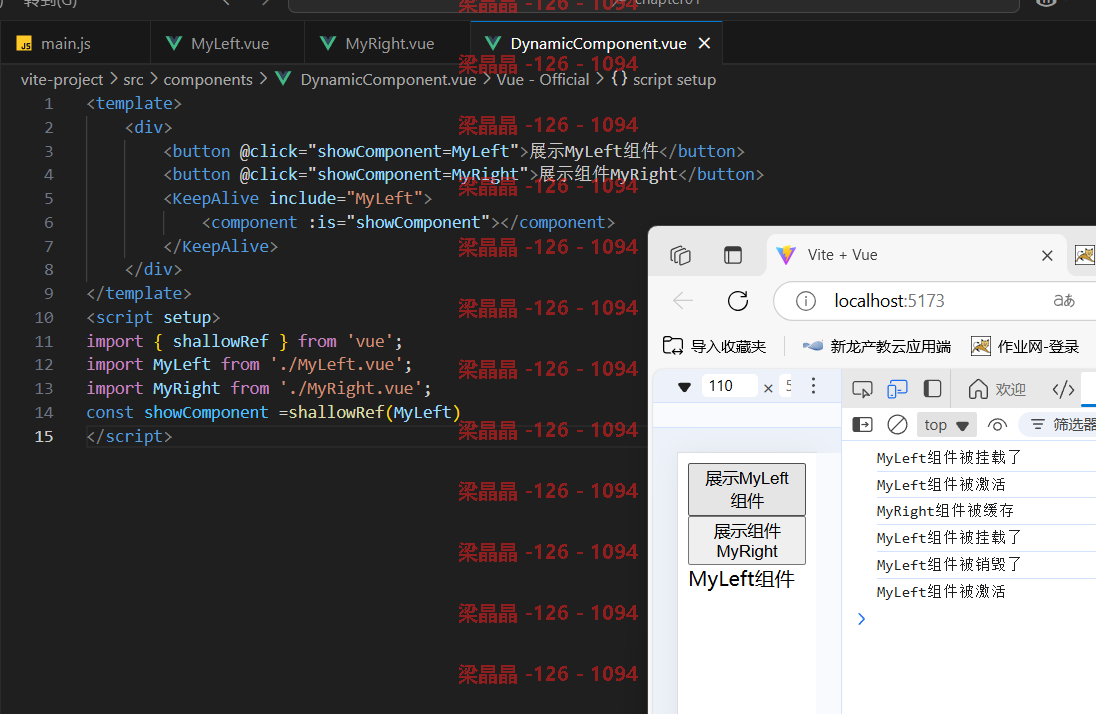Viewport: 1096px width, 714px height.
Task: Open browser tab actions (workspaces) icon
Action: [680, 255]
